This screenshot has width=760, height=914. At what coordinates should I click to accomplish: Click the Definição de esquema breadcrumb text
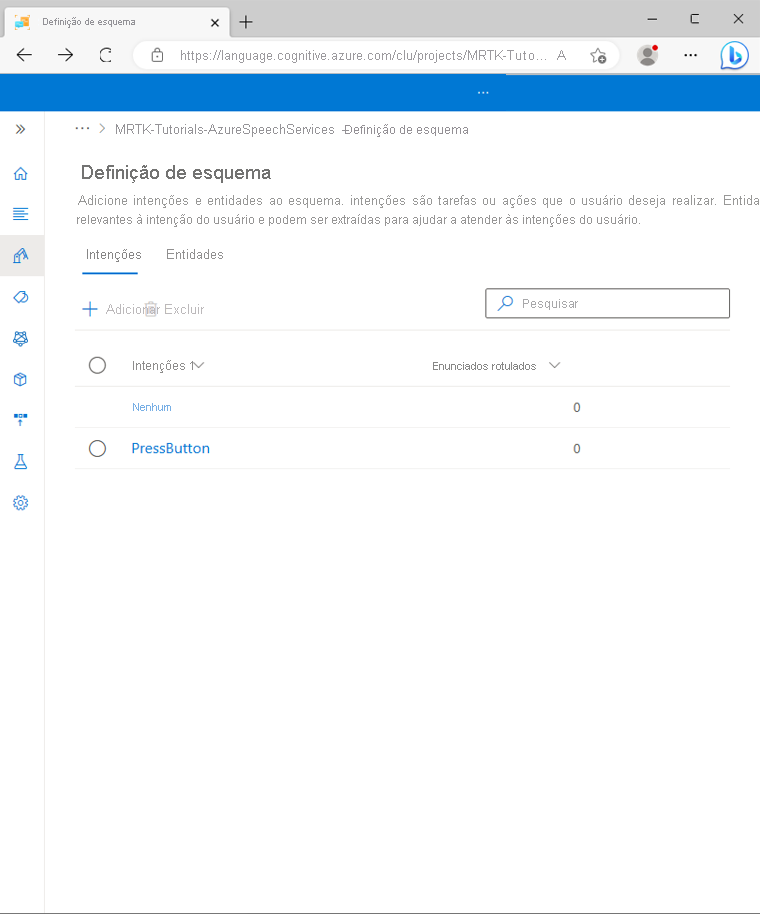click(x=406, y=129)
